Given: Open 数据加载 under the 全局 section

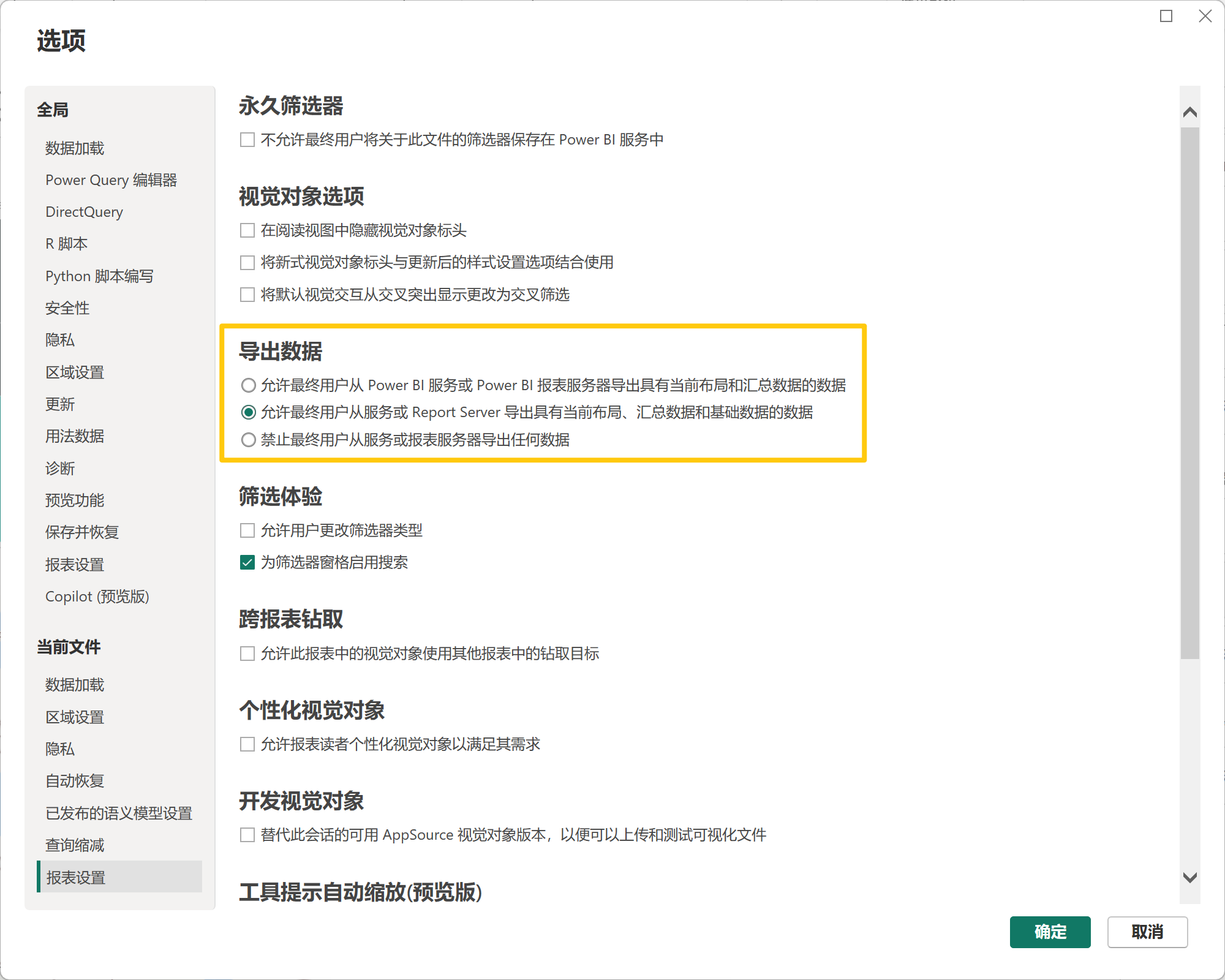Looking at the screenshot, I should [x=75, y=148].
